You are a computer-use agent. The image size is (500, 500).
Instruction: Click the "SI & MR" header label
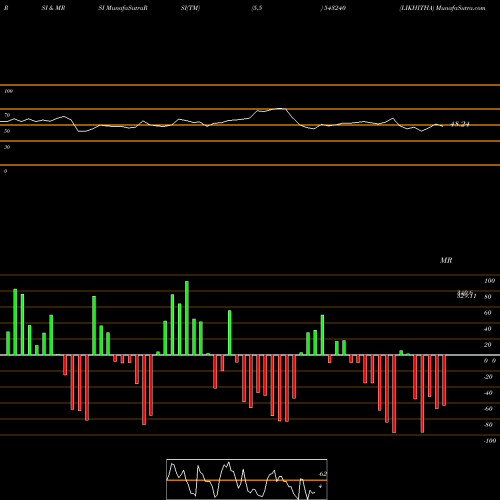coord(53,8)
